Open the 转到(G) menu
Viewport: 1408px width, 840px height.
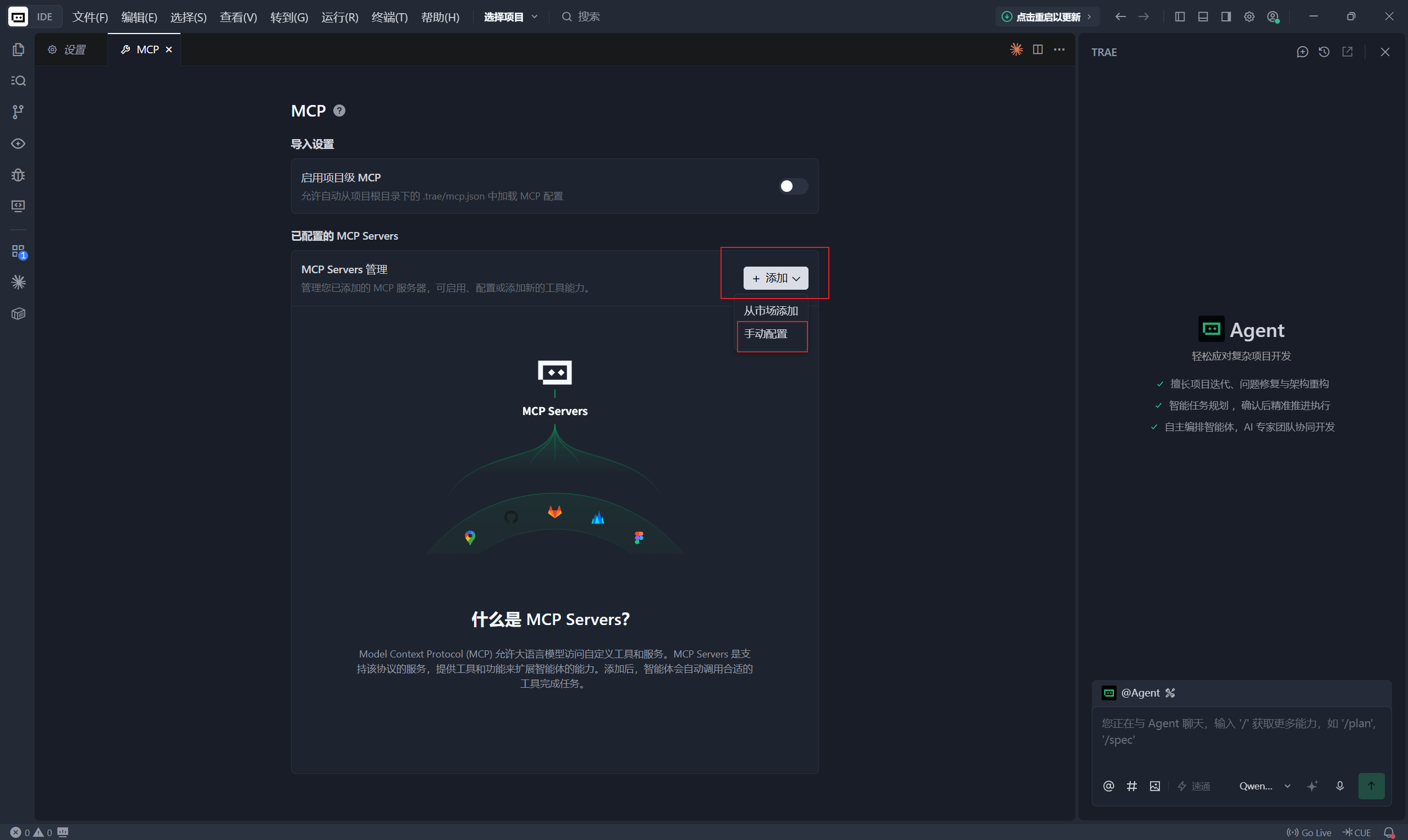click(289, 17)
